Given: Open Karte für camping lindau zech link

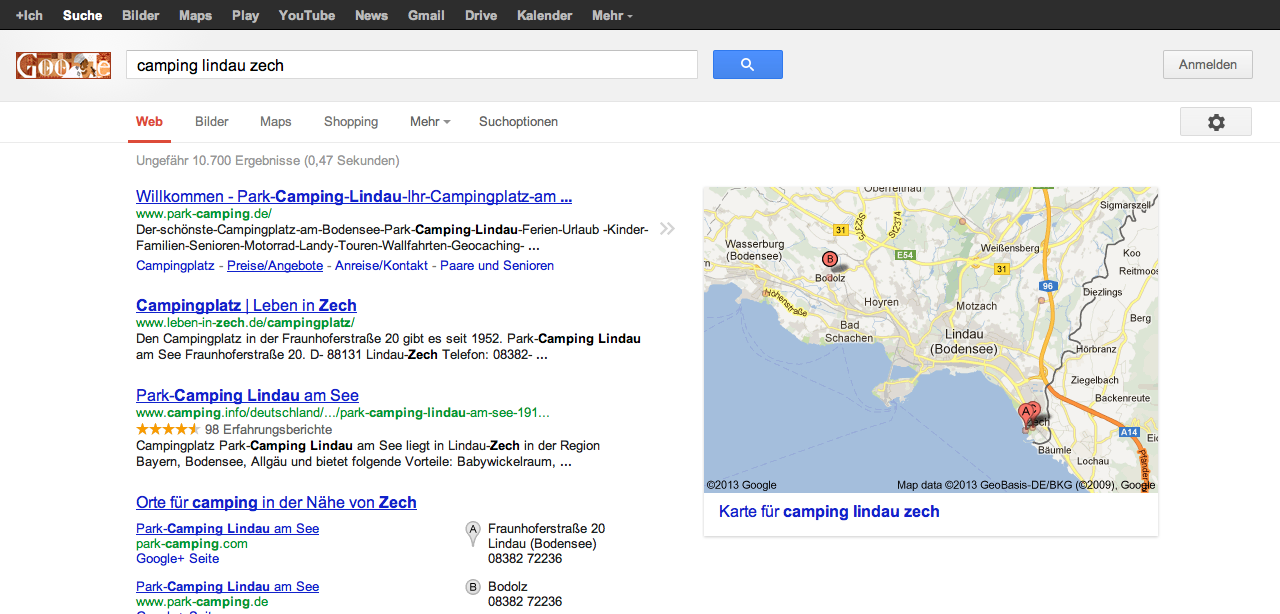Looking at the screenshot, I should pos(829,512).
